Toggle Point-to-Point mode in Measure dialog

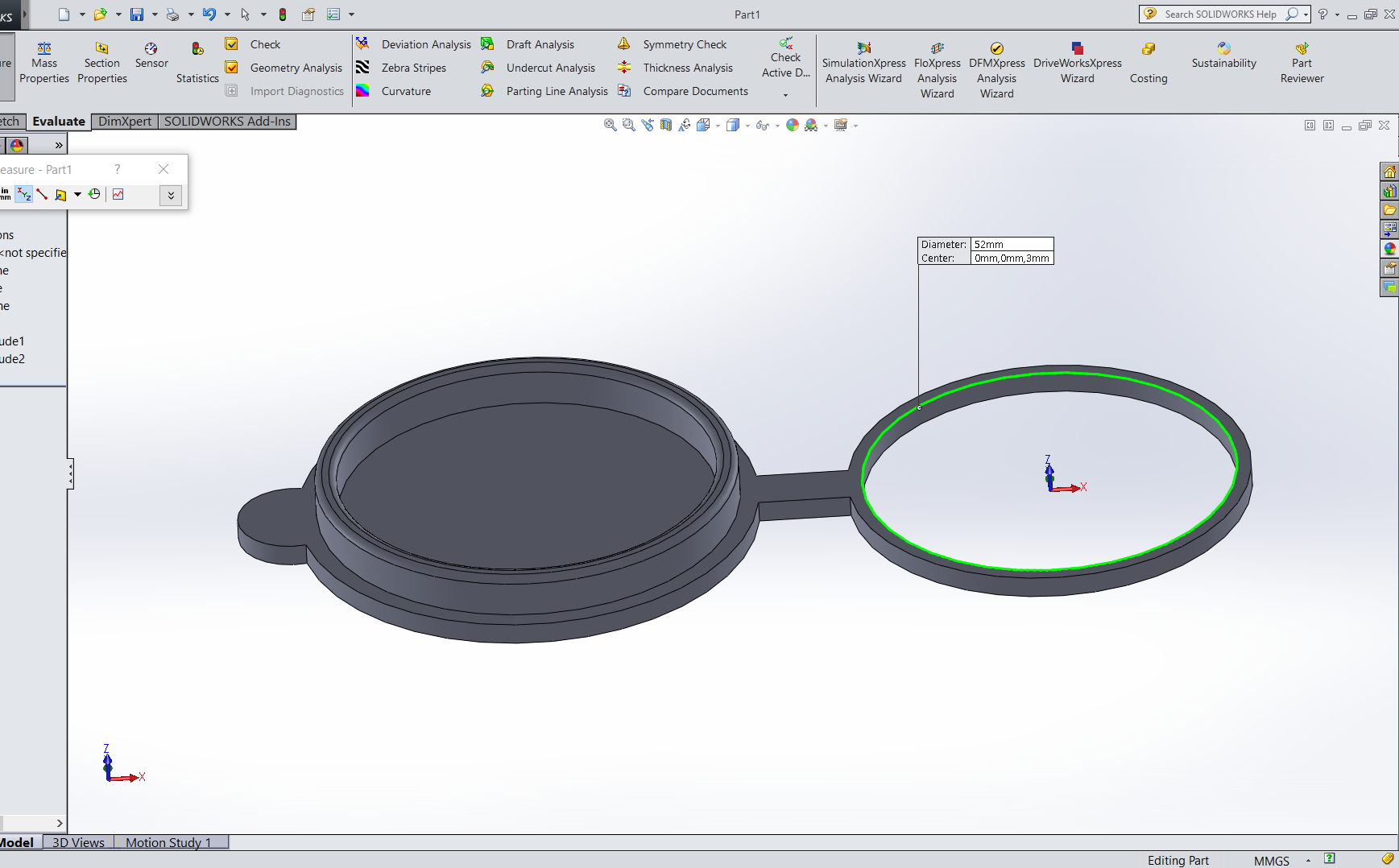(x=42, y=194)
